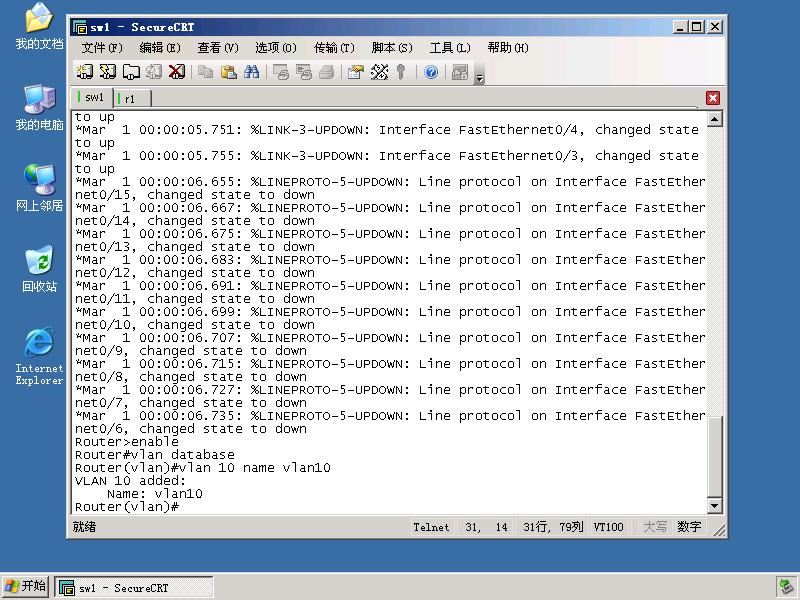Click the Connect in Tab icon
800x600 pixels.
131,72
